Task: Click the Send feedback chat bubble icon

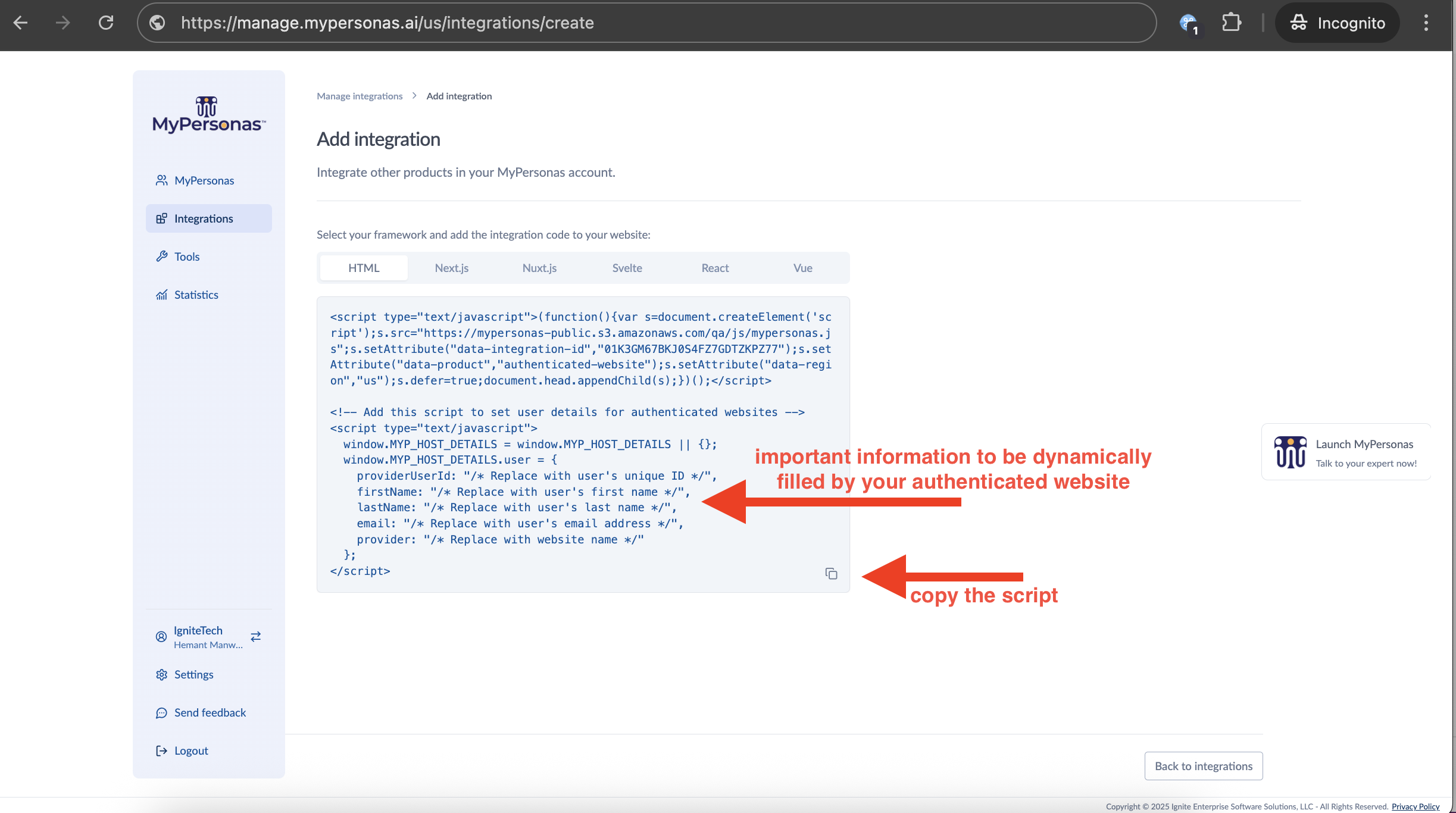Action: (x=161, y=712)
